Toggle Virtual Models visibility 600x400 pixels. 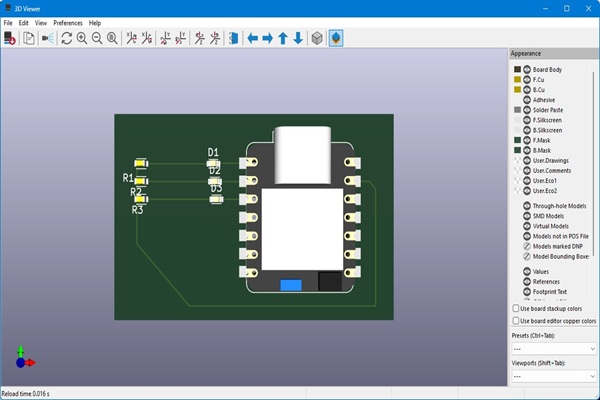[527, 226]
